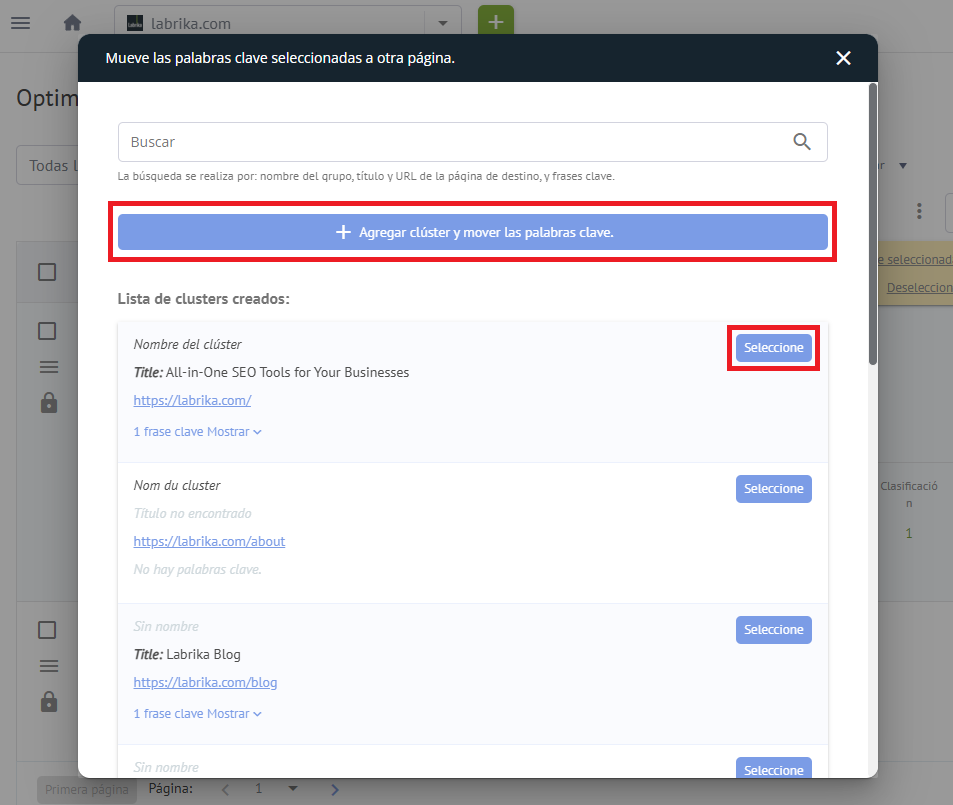Click 'No hay palabras clave.' text
Screen dimensions: 953x805
[x=198, y=569]
